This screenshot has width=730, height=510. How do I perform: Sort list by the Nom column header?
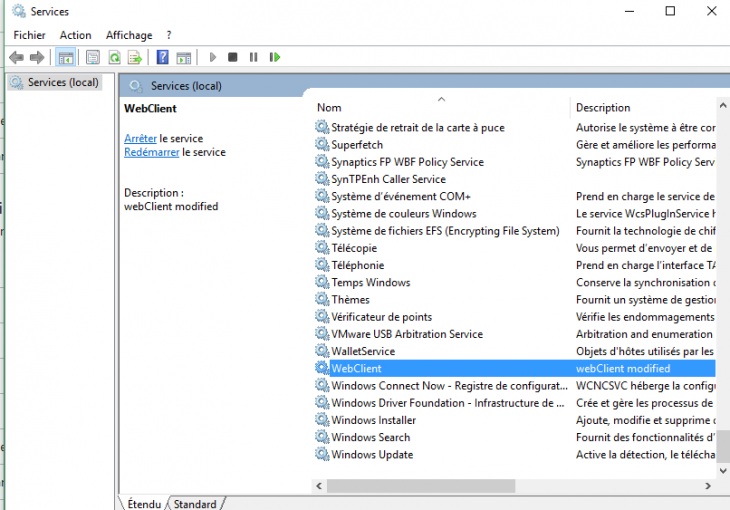pyautogui.click(x=329, y=107)
